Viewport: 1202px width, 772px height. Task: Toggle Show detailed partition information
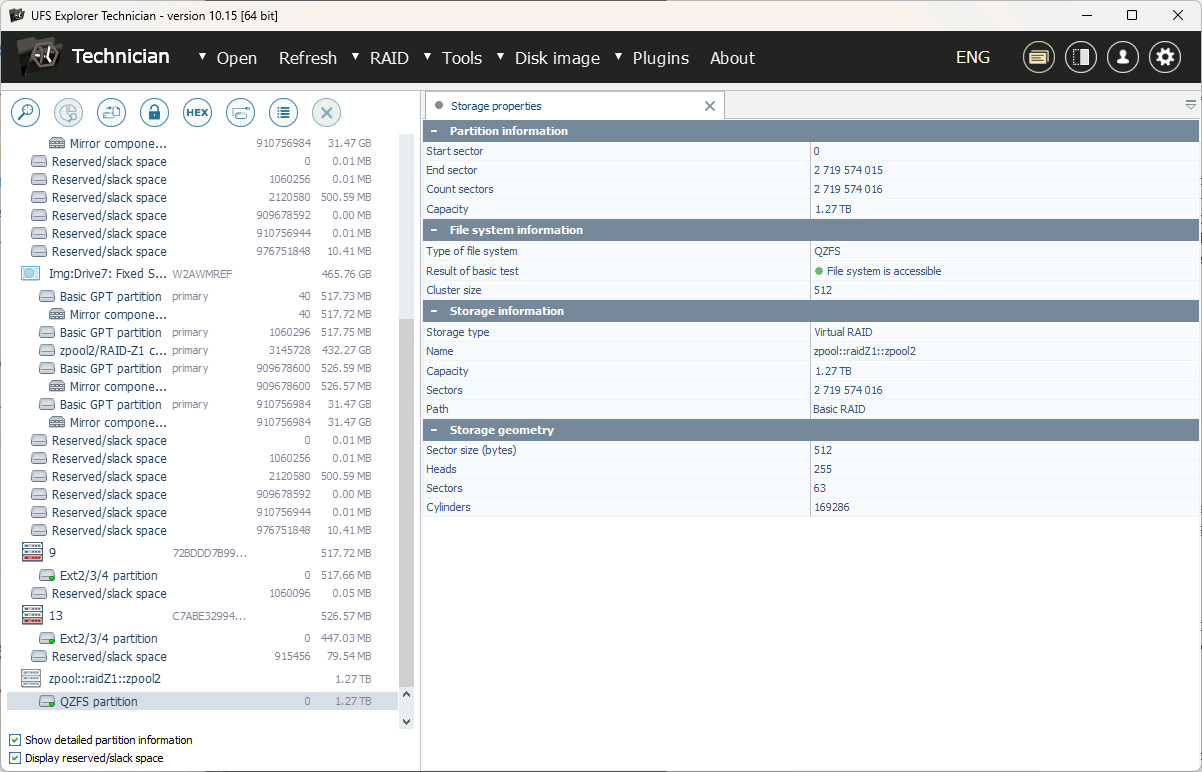[14, 740]
